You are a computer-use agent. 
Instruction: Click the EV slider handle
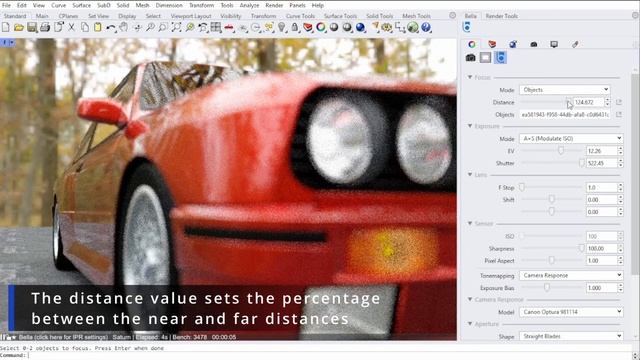point(561,151)
